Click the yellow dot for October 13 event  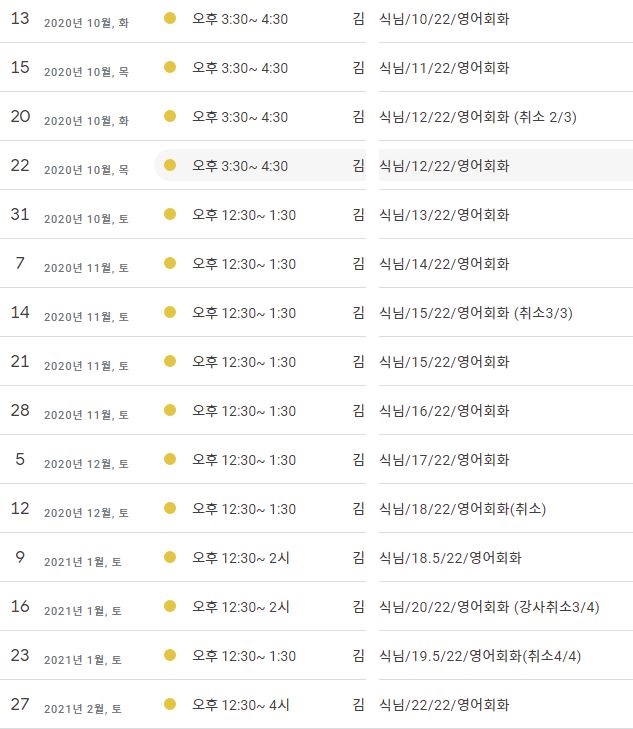[x=170, y=18]
